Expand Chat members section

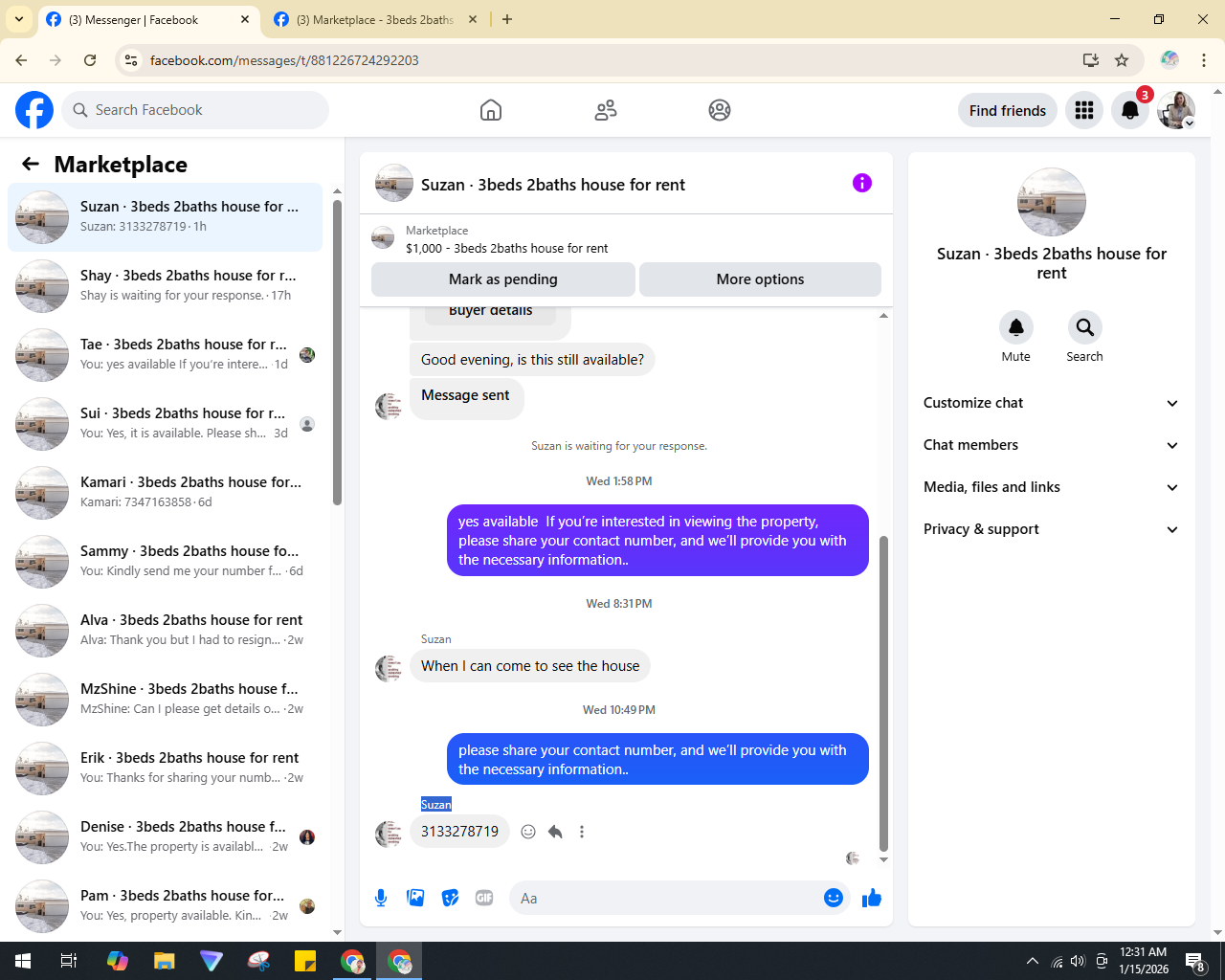(1051, 445)
